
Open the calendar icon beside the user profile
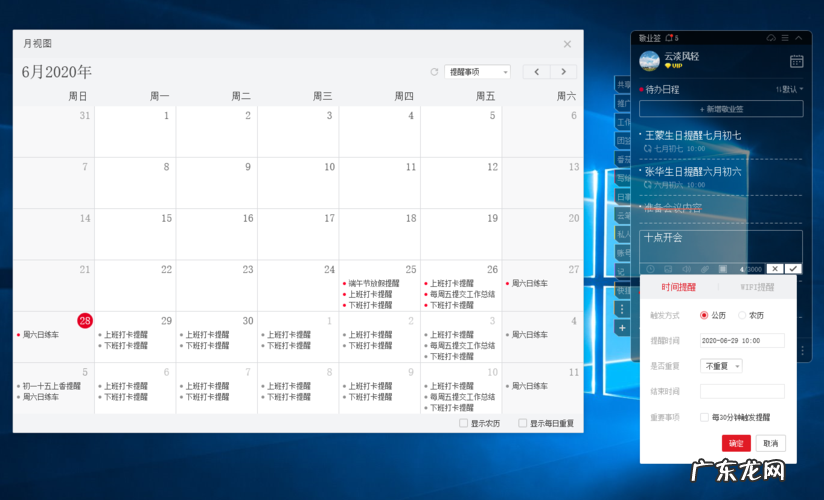796,61
